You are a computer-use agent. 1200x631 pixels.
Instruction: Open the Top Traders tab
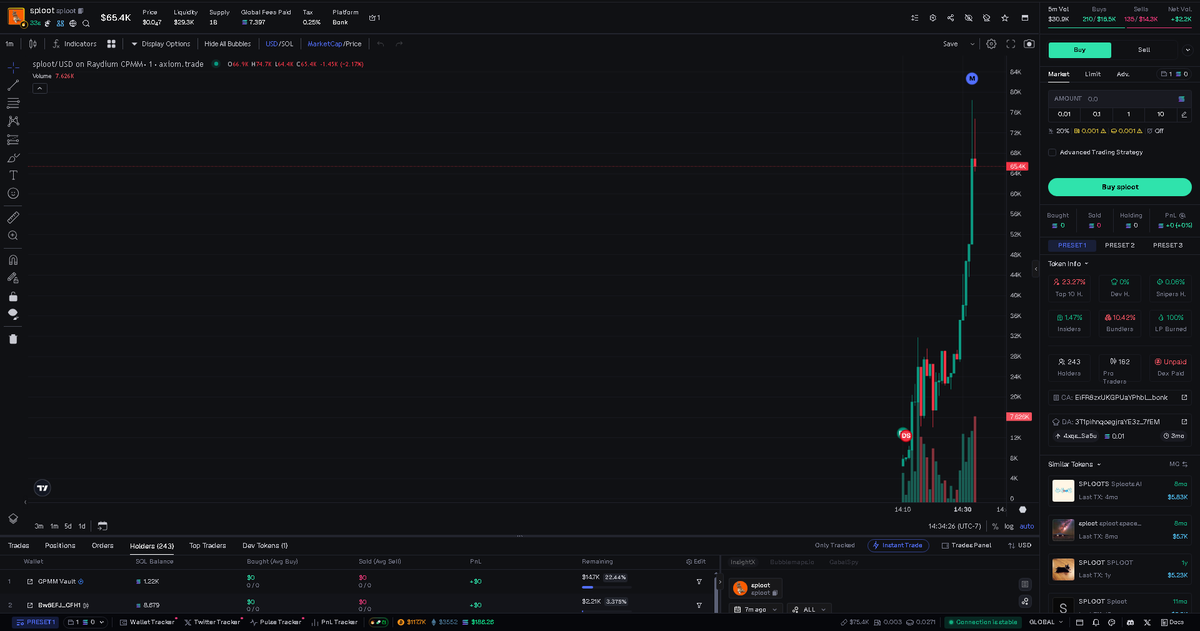(207, 546)
